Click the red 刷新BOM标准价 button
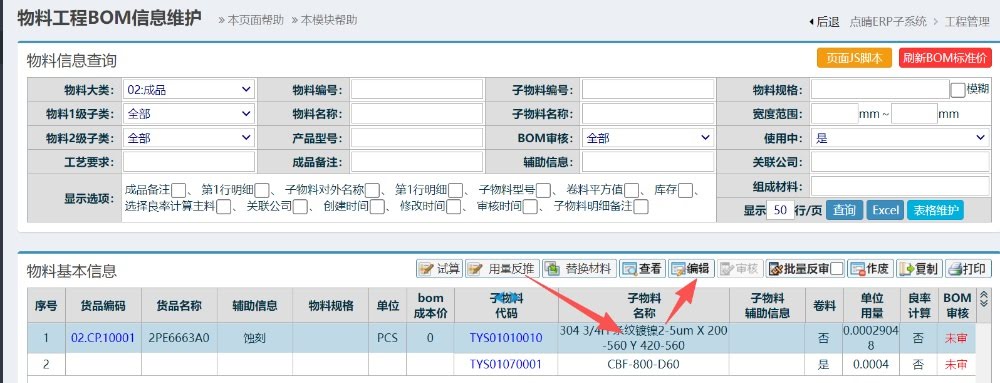The image size is (1000, 383). tap(945, 58)
